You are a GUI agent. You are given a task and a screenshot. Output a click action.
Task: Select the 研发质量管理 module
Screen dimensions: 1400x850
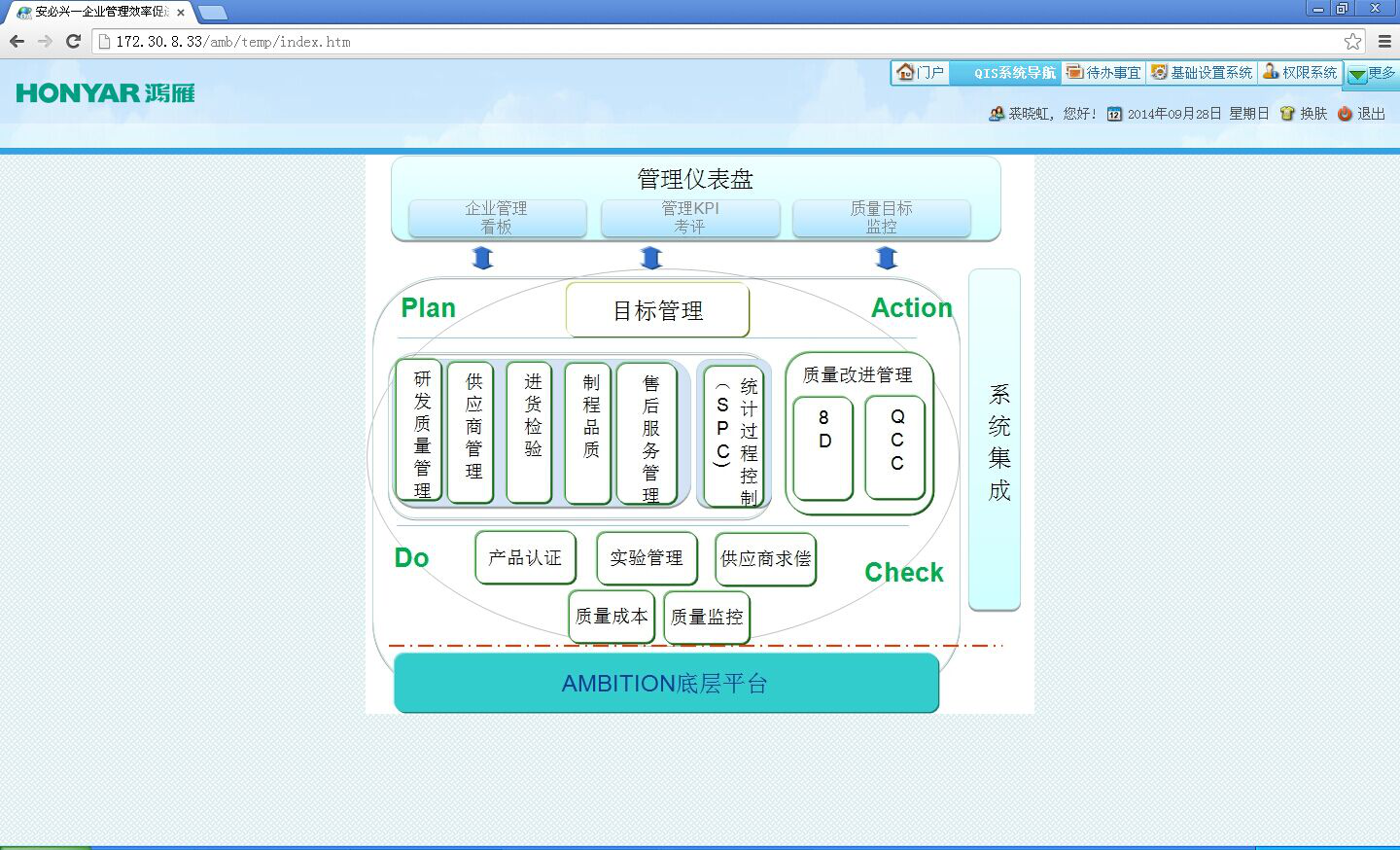(x=421, y=432)
